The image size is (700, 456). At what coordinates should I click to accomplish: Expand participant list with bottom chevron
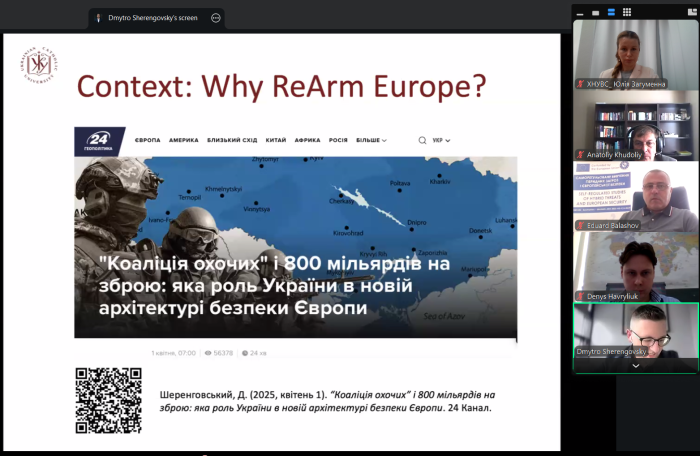tap(635, 366)
